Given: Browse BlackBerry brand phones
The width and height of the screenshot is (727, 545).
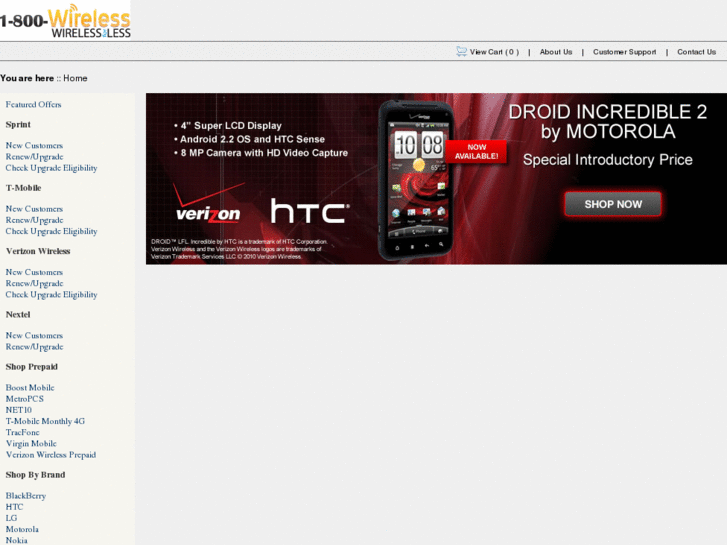Looking at the screenshot, I should (x=26, y=496).
